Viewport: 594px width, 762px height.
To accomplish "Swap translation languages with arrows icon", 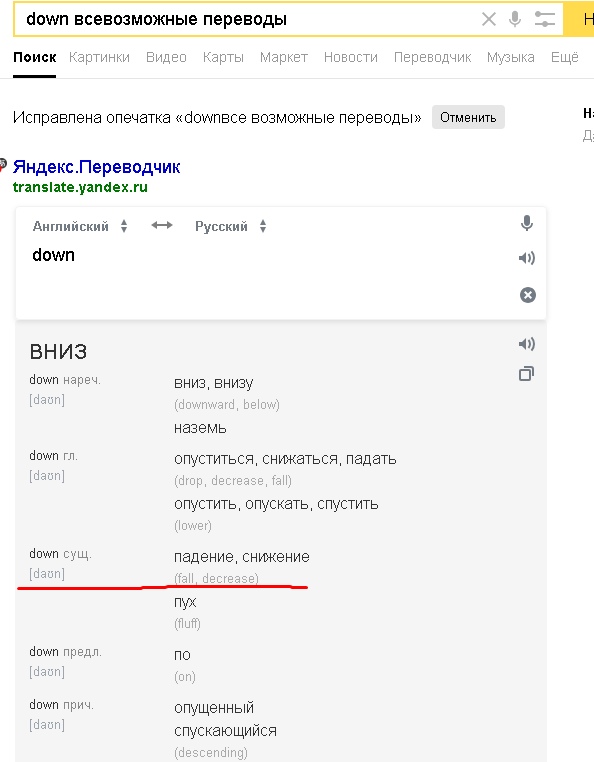I will (162, 225).
